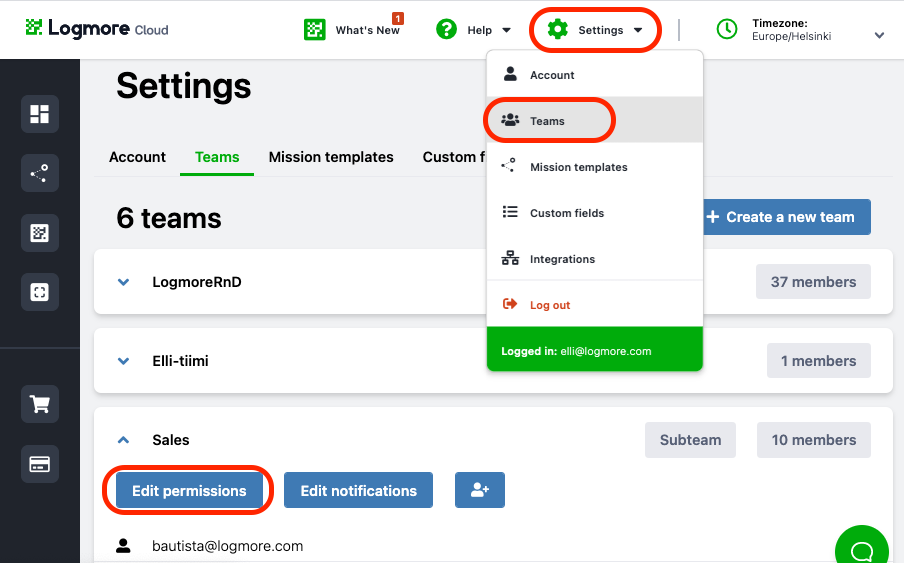Click the 10 members badge
The height and width of the screenshot is (563, 904).
813,440
